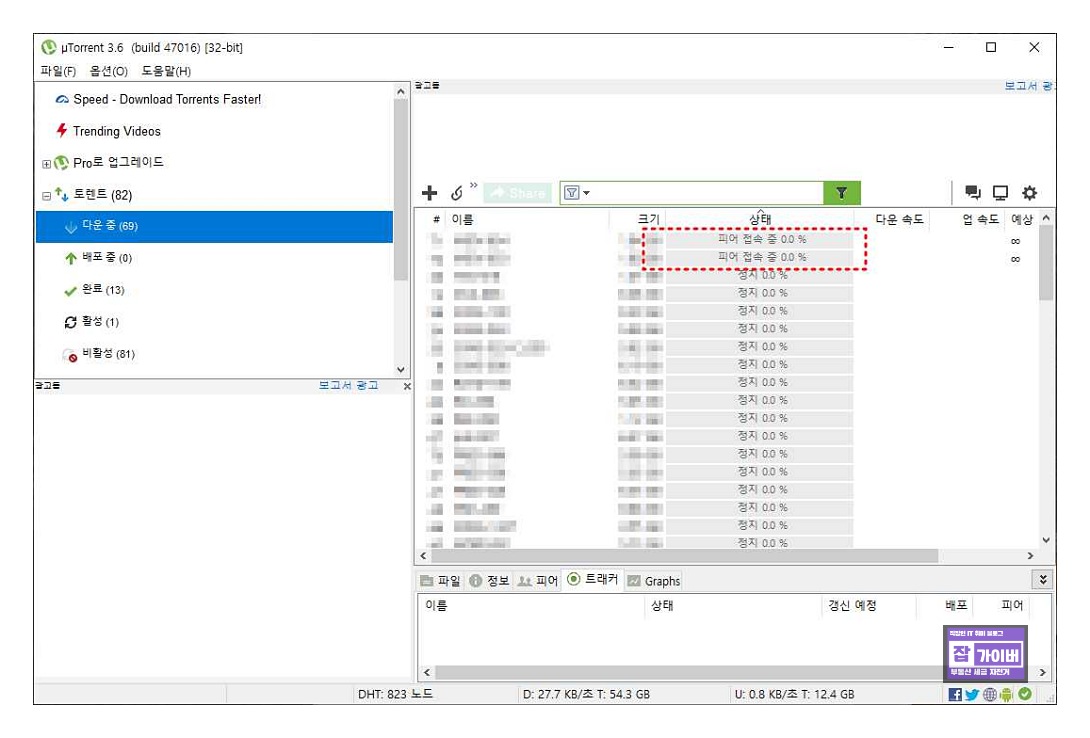Click tracker pane horizontal scroll left arrow
Screen dimensions: 1090x738
click(x=427, y=673)
